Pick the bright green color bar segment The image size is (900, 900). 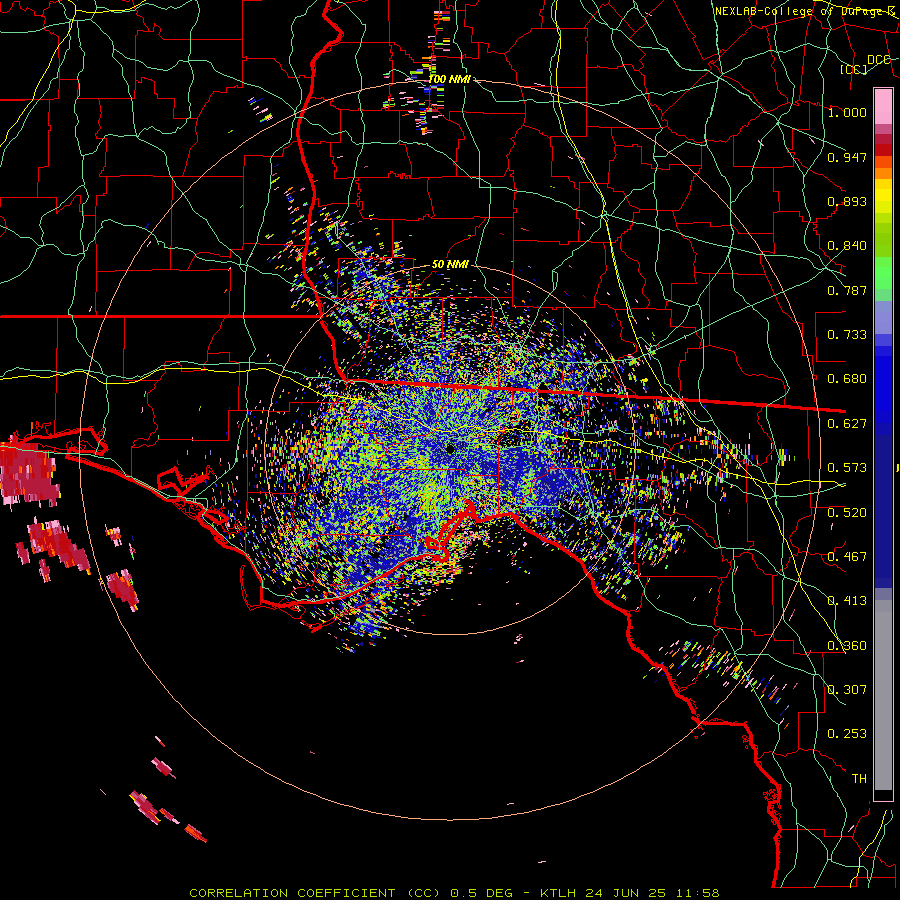click(x=883, y=273)
